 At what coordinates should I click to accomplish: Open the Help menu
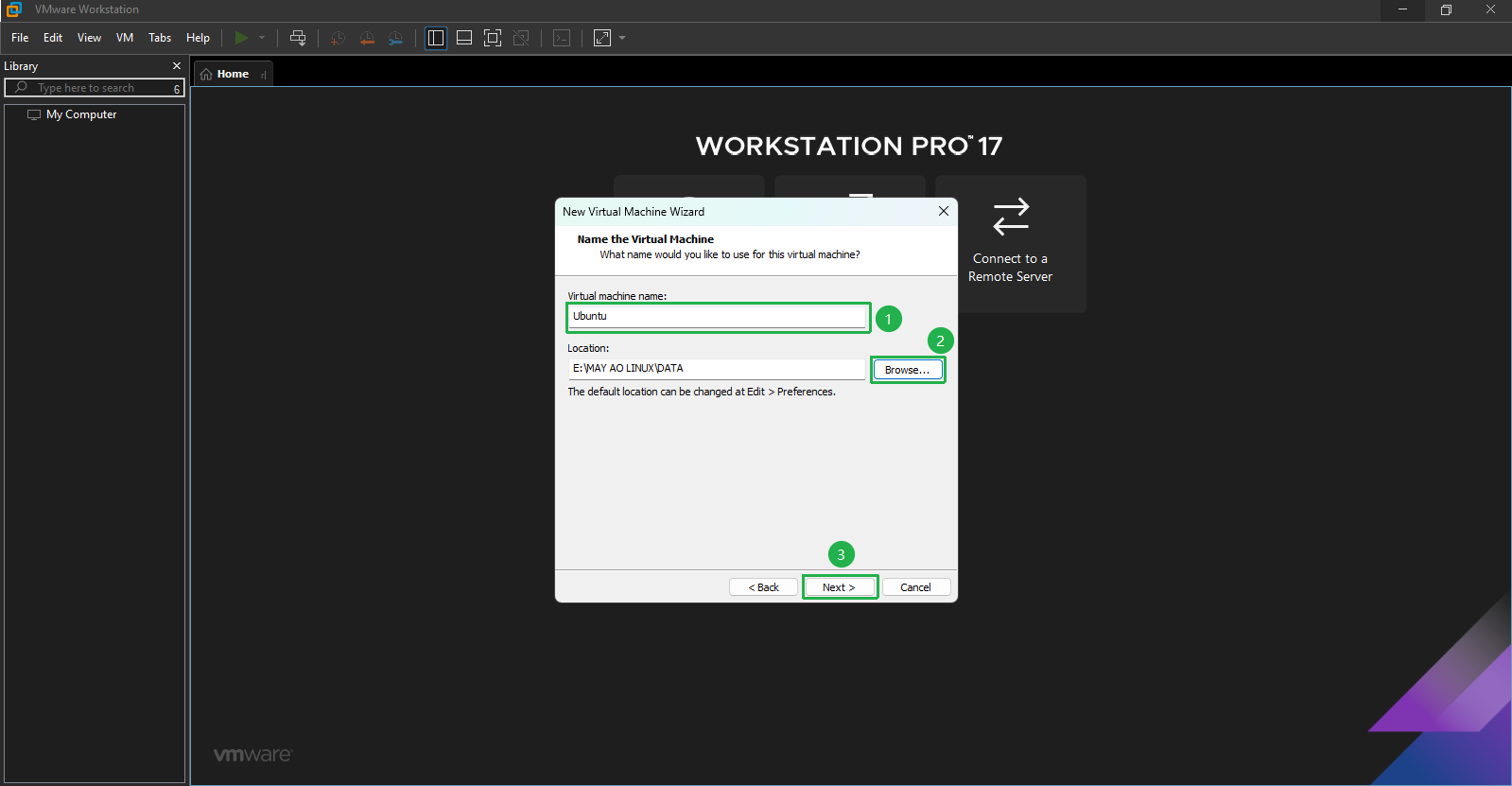[x=198, y=38]
